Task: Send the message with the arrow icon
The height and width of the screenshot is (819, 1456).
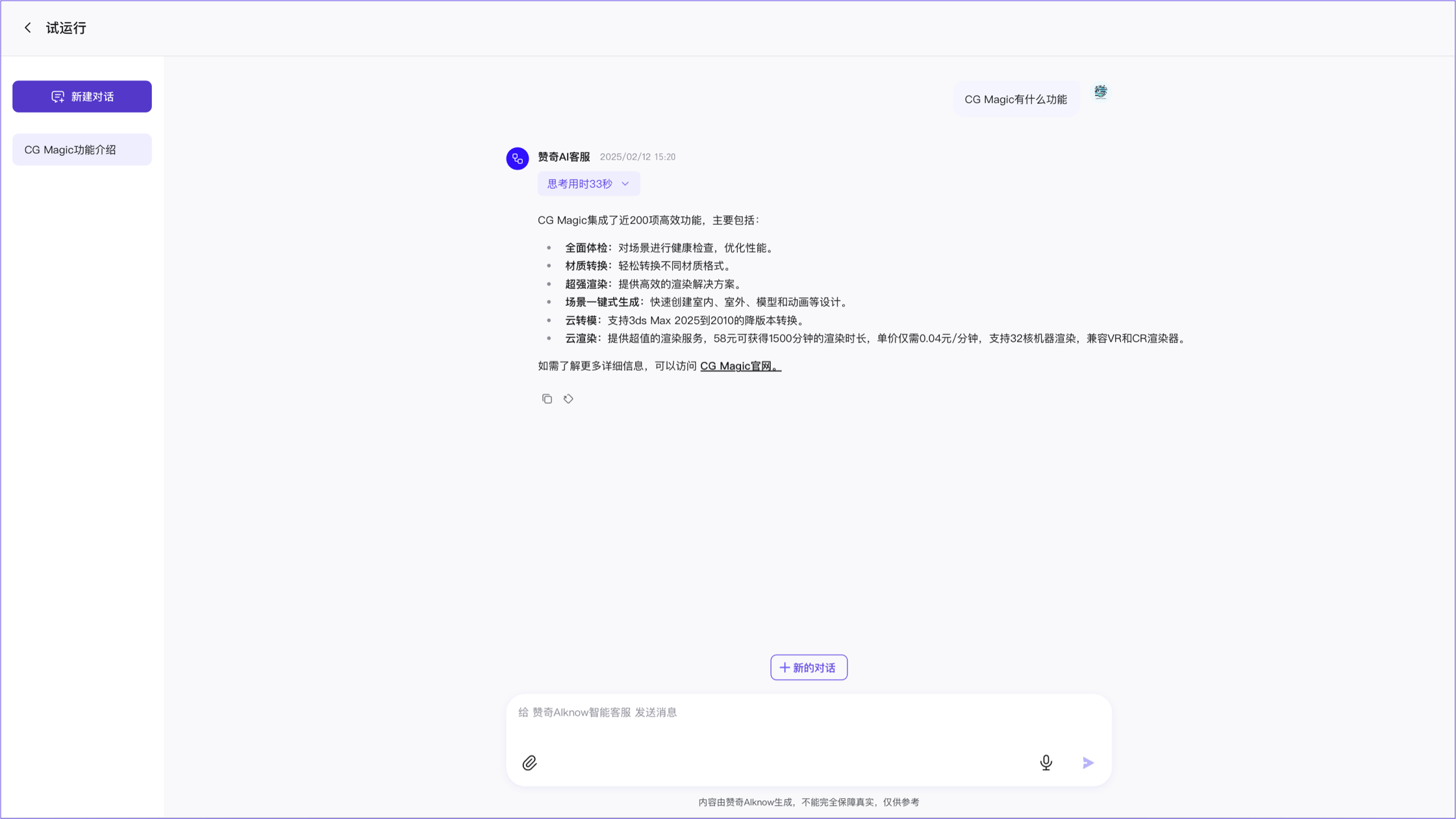Action: (x=1088, y=762)
